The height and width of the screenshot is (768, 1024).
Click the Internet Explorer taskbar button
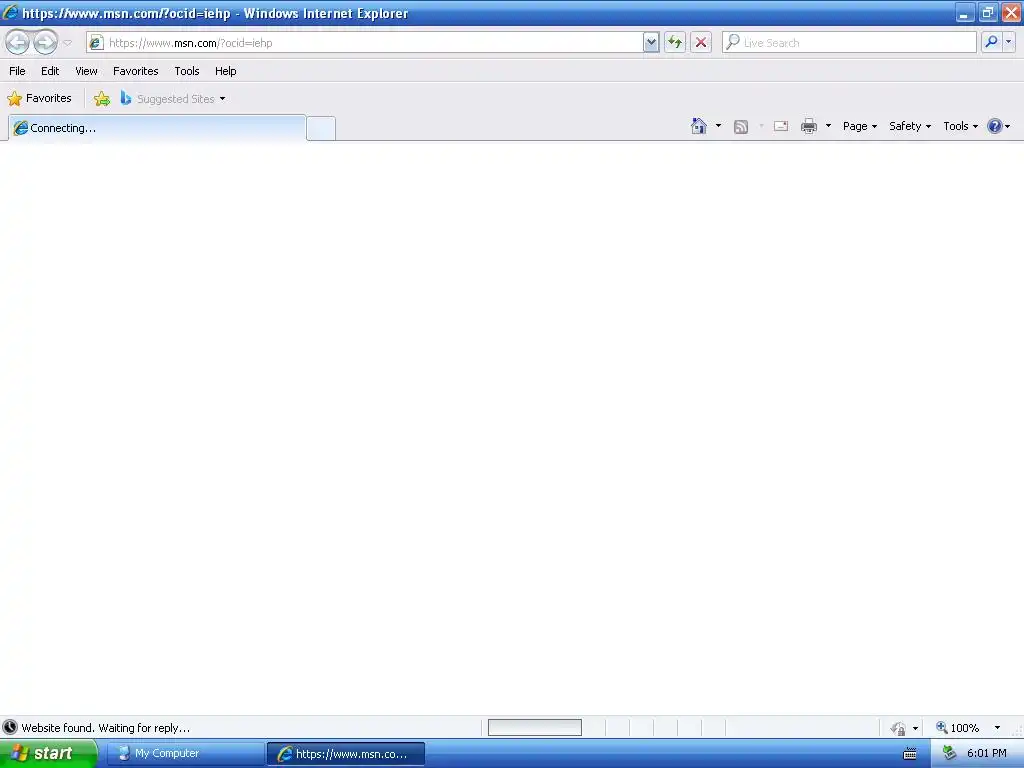[346, 754]
